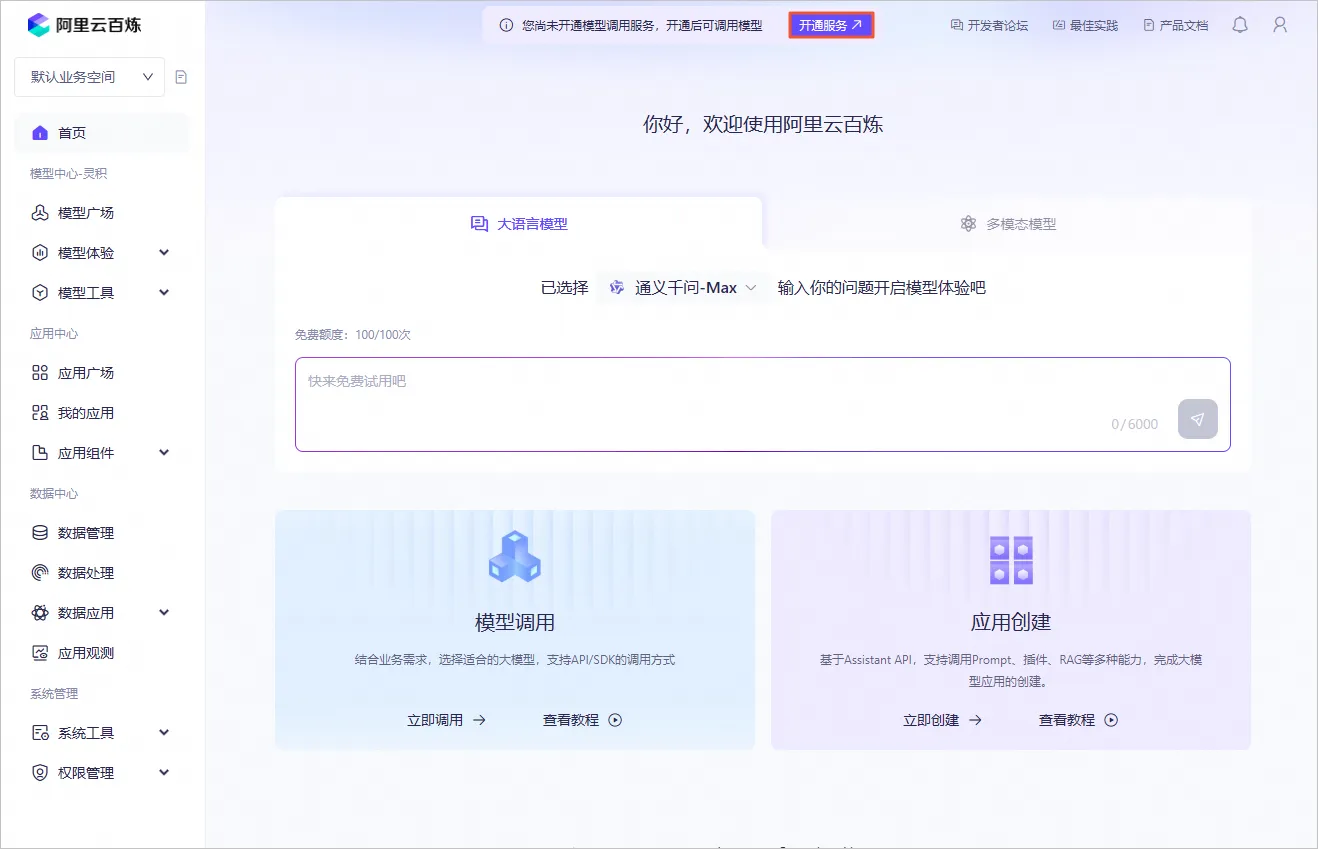Image resolution: width=1318 pixels, height=849 pixels.
Task: Click the 模型工具 sidebar icon
Action: pyautogui.click(x=40, y=293)
